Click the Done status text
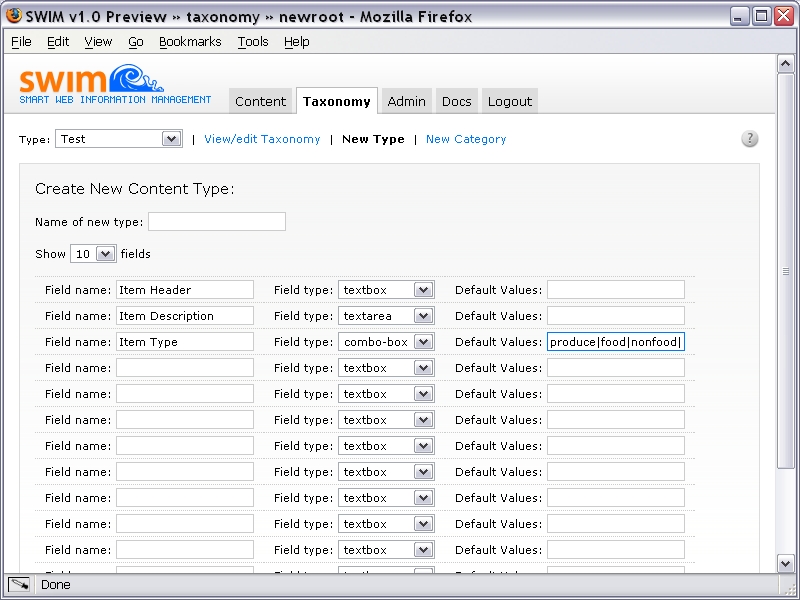The image size is (800, 600). (x=56, y=585)
